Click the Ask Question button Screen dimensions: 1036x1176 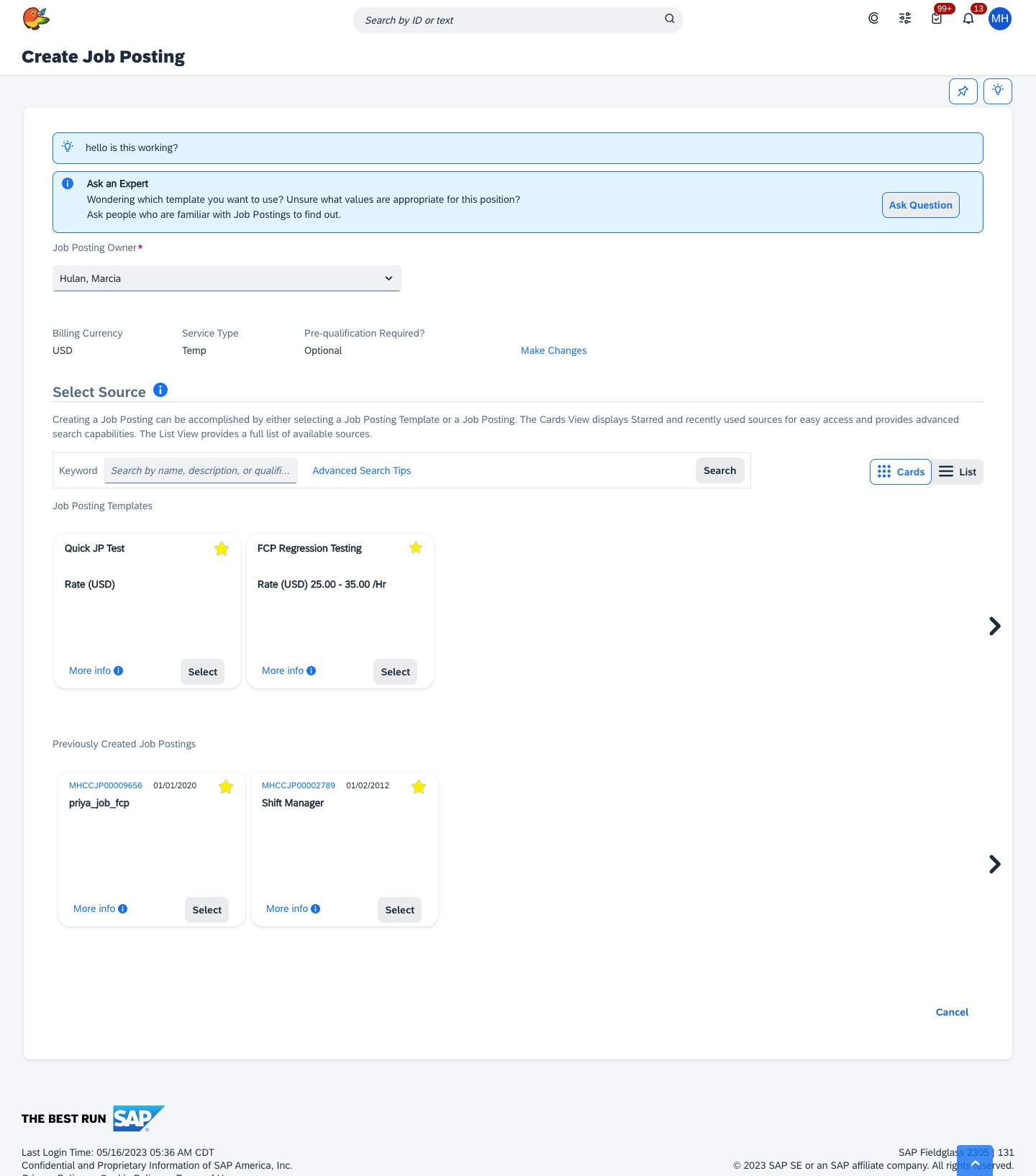point(921,205)
